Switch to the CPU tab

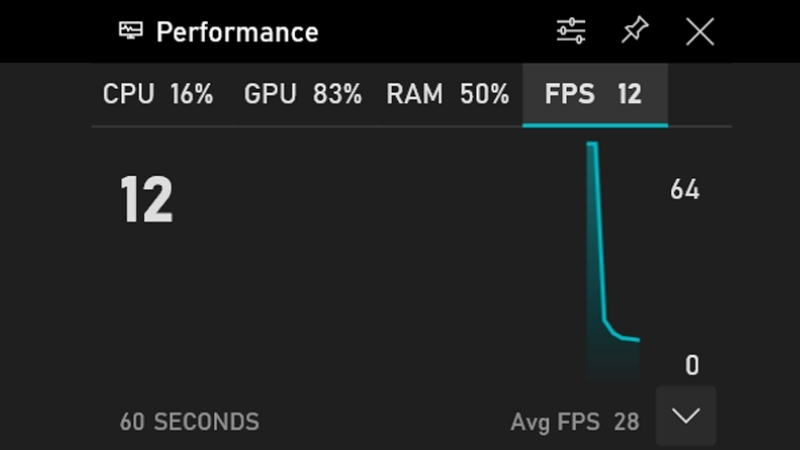coord(158,95)
